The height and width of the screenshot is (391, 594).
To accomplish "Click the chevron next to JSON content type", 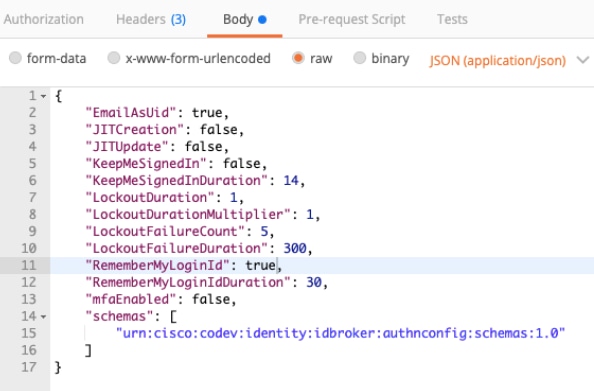I will tap(583, 60).
